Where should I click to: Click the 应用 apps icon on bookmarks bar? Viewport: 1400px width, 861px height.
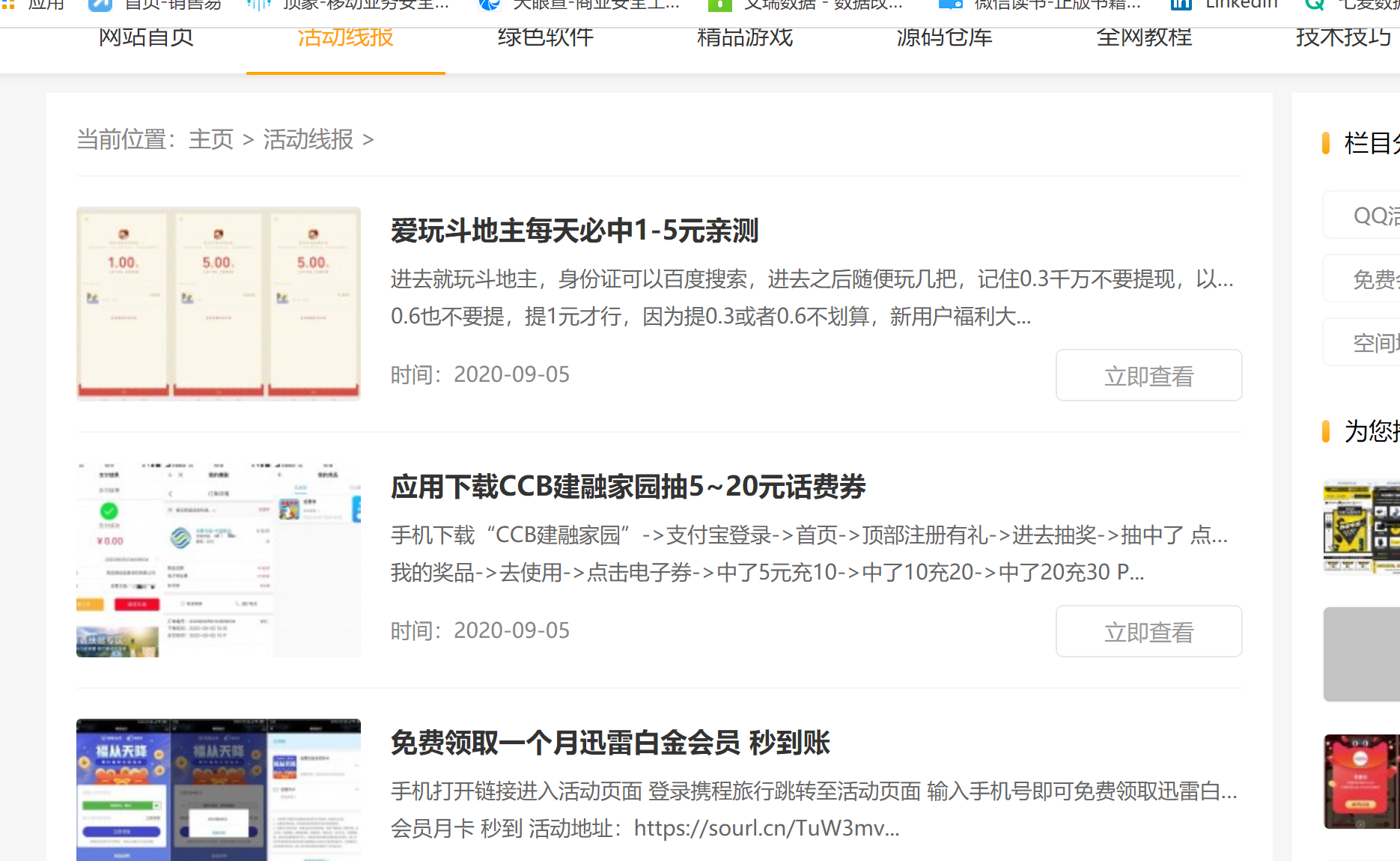tap(11, 5)
